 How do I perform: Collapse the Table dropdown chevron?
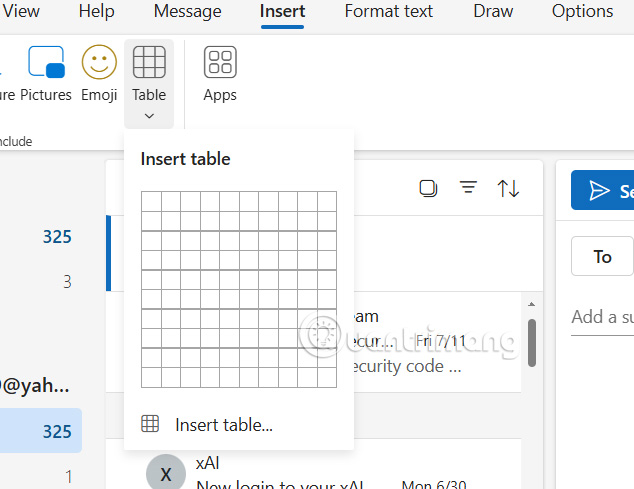click(149, 116)
